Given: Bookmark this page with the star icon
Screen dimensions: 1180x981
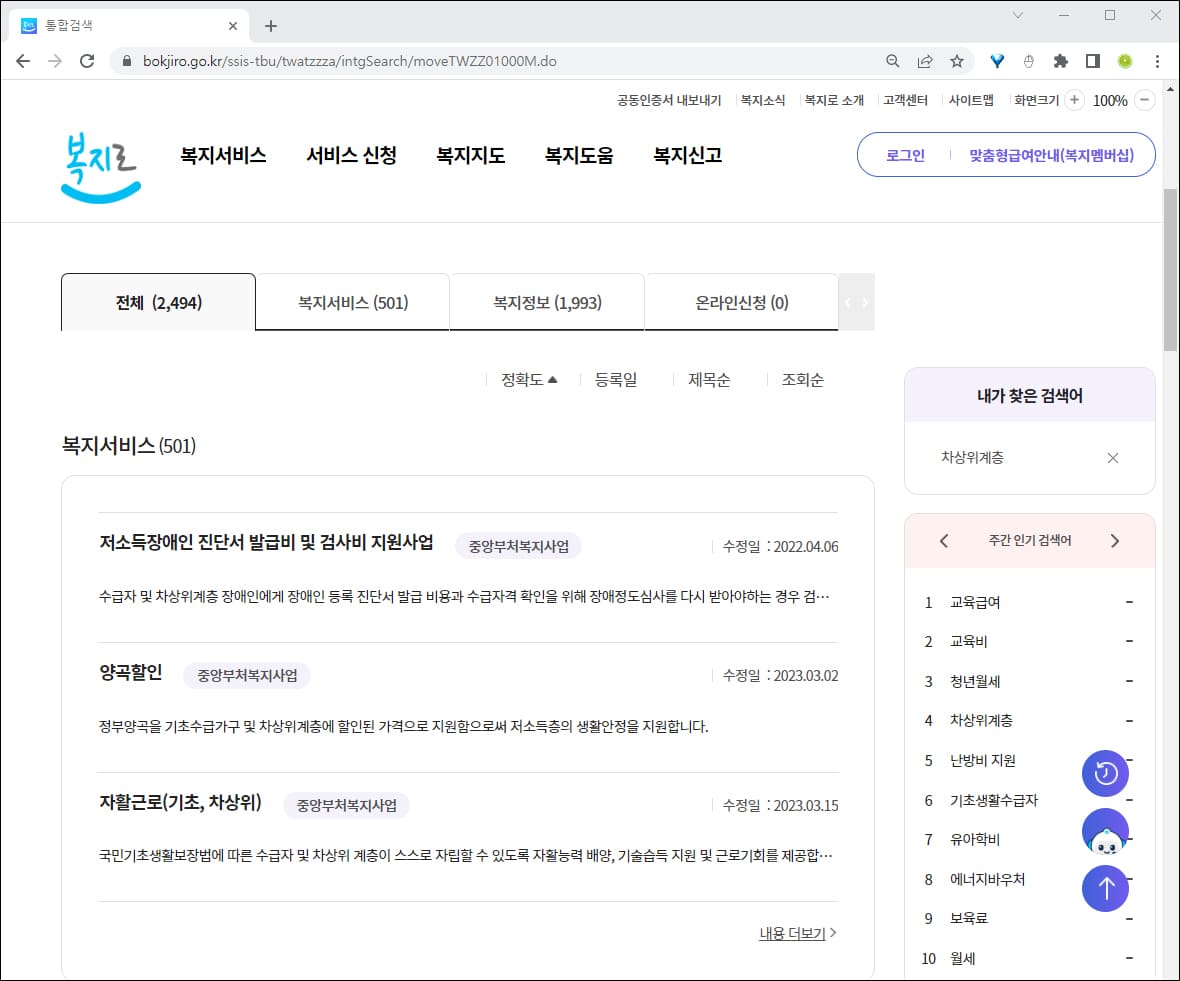Looking at the screenshot, I should click(x=957, y=61).
